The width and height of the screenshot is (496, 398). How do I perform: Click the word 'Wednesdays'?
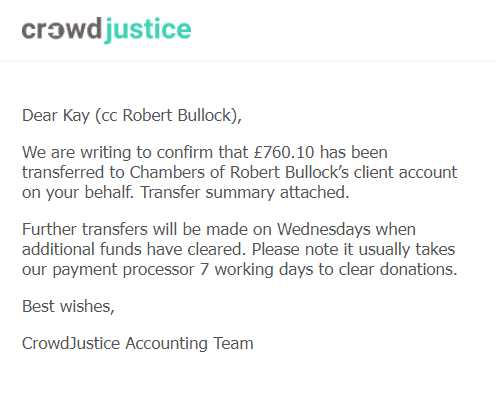(x=324, y=229)
